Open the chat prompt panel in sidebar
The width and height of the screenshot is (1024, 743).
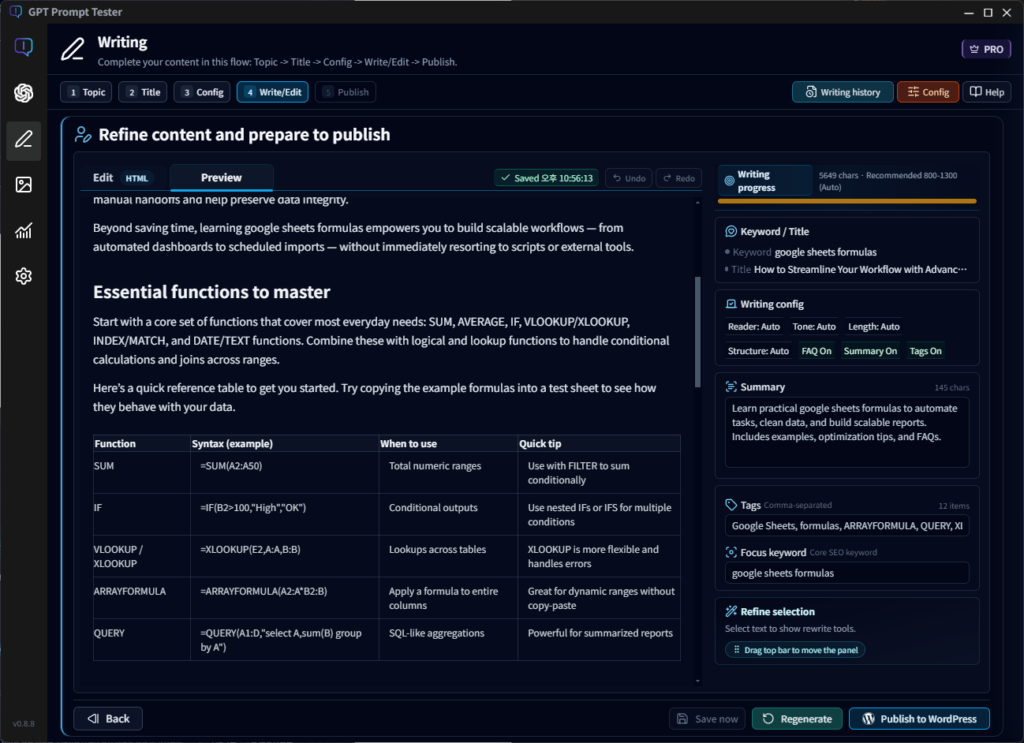point(23,46)
